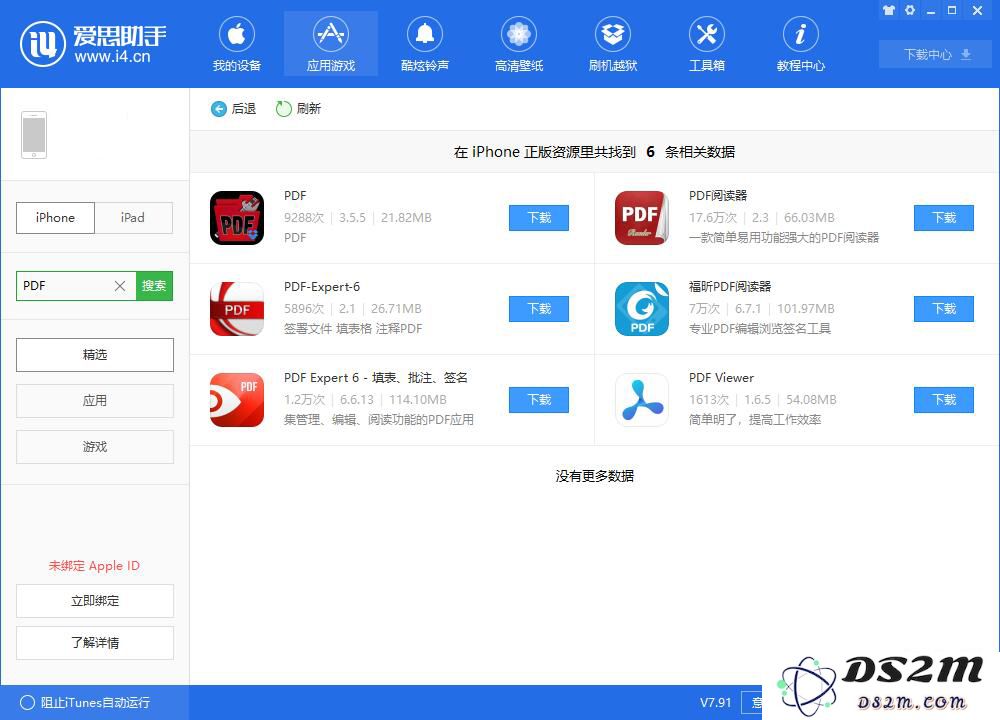Click the 福昕PDF阅读器 Foxit app icon

(x=642, y=309)
